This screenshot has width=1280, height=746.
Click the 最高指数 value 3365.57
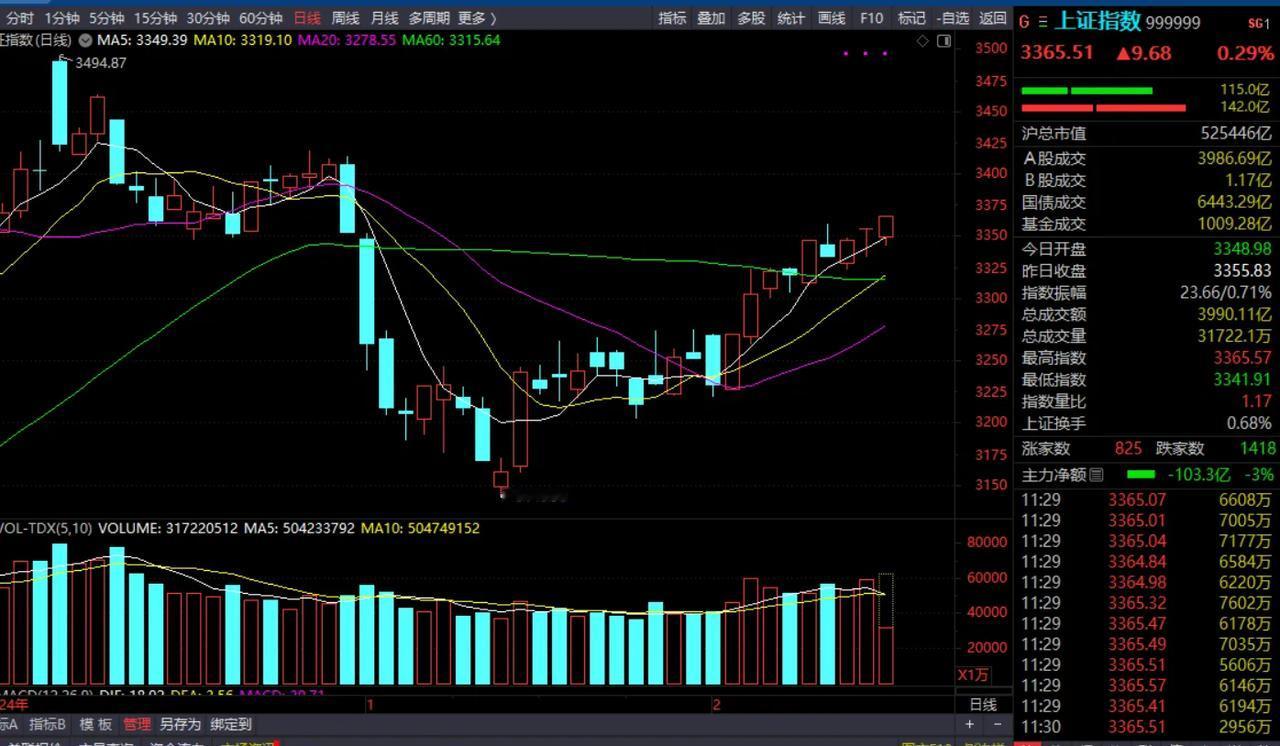(1240, 358)
